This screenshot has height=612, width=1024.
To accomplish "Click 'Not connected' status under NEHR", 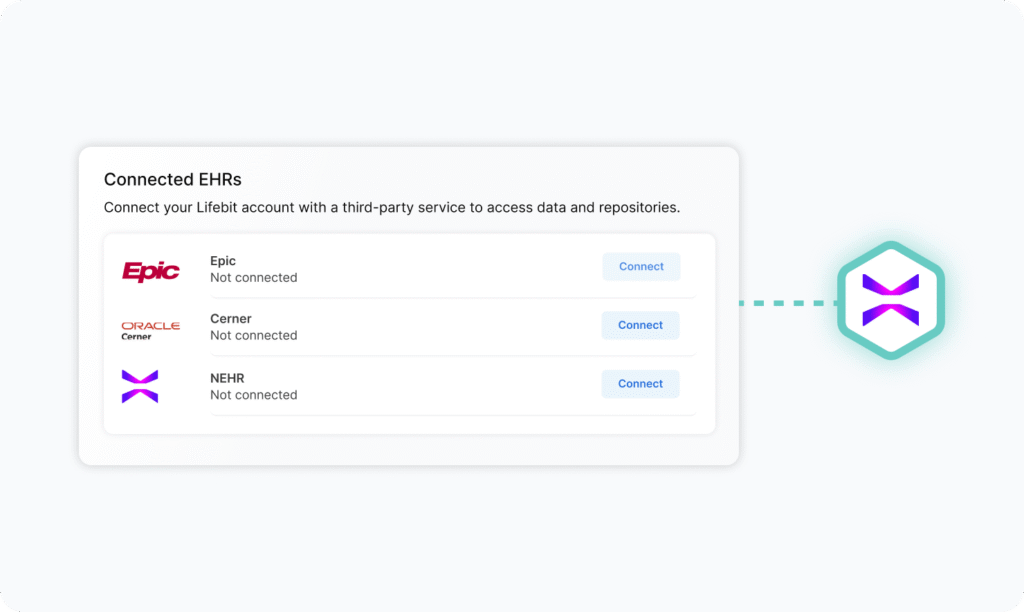I will point(253,395).
